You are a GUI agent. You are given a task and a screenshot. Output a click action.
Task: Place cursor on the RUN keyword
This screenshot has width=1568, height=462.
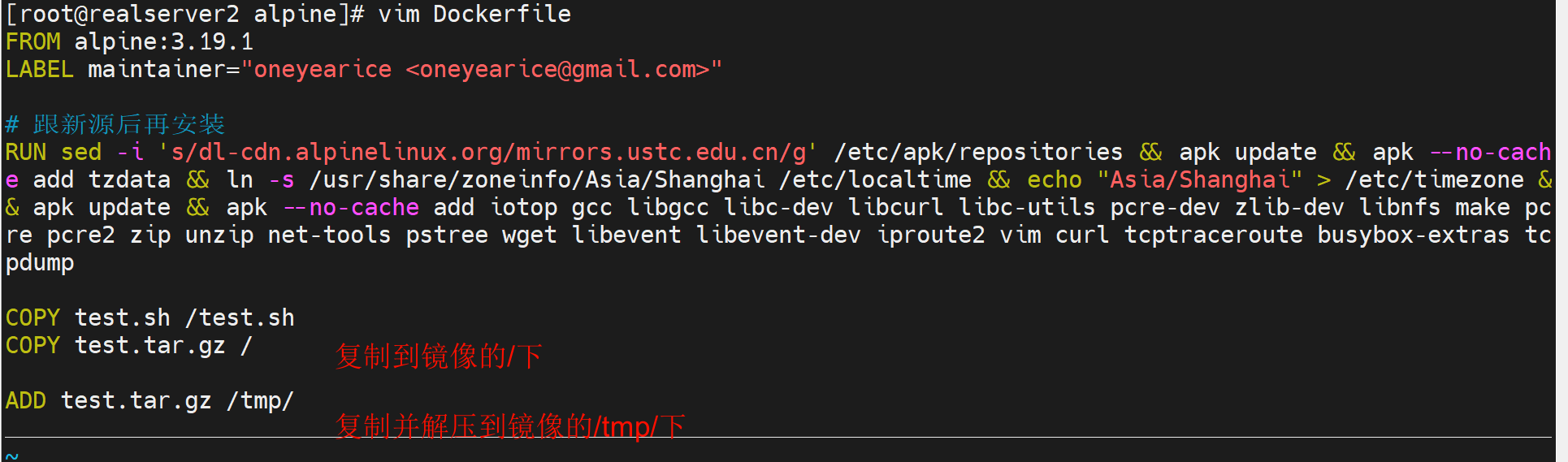[25, 152]
